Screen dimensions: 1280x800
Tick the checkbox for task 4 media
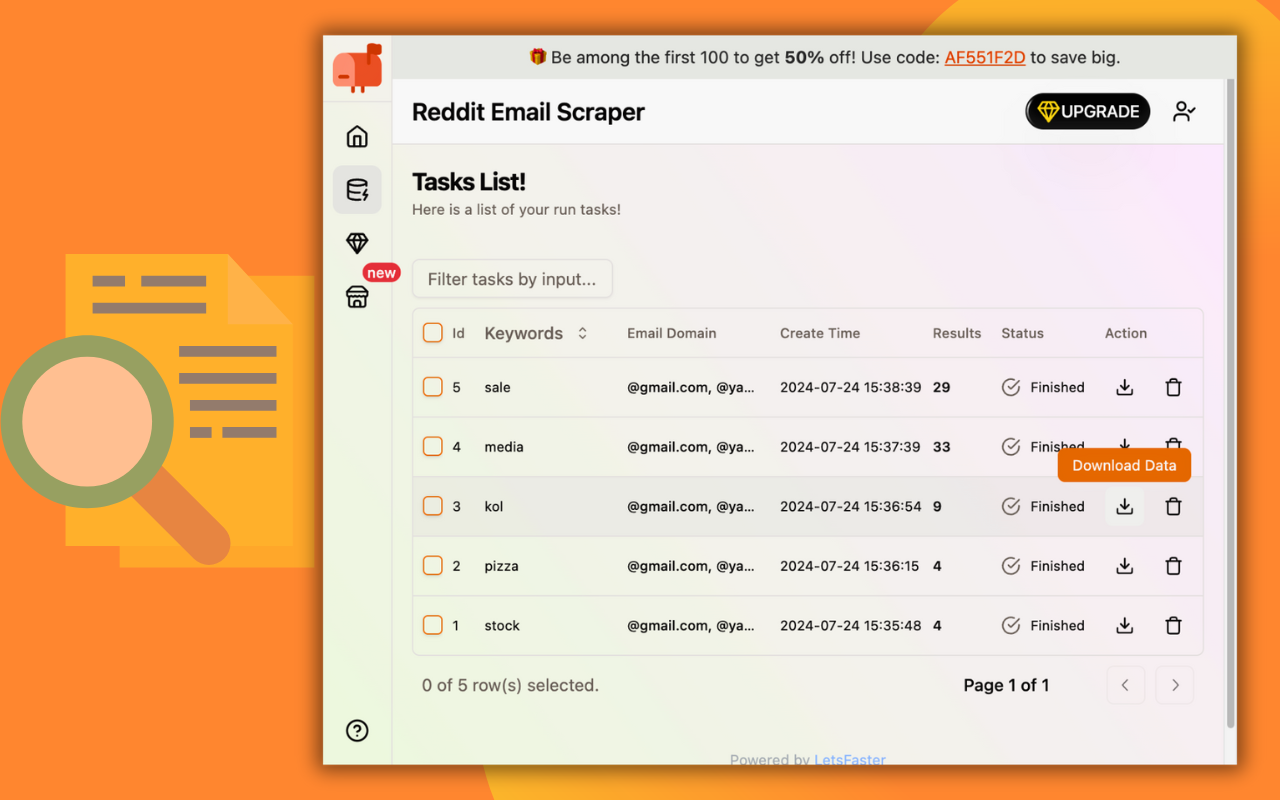(433, 447)
